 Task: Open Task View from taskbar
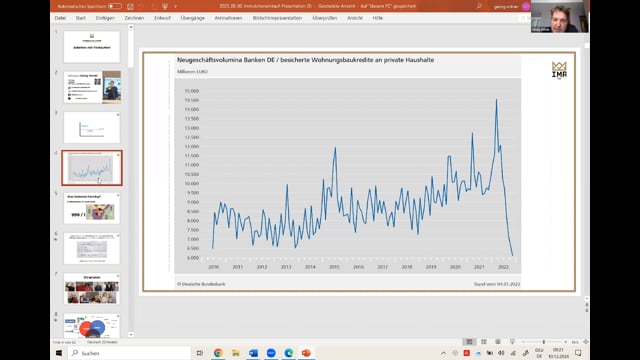click(x=200, y=353)
